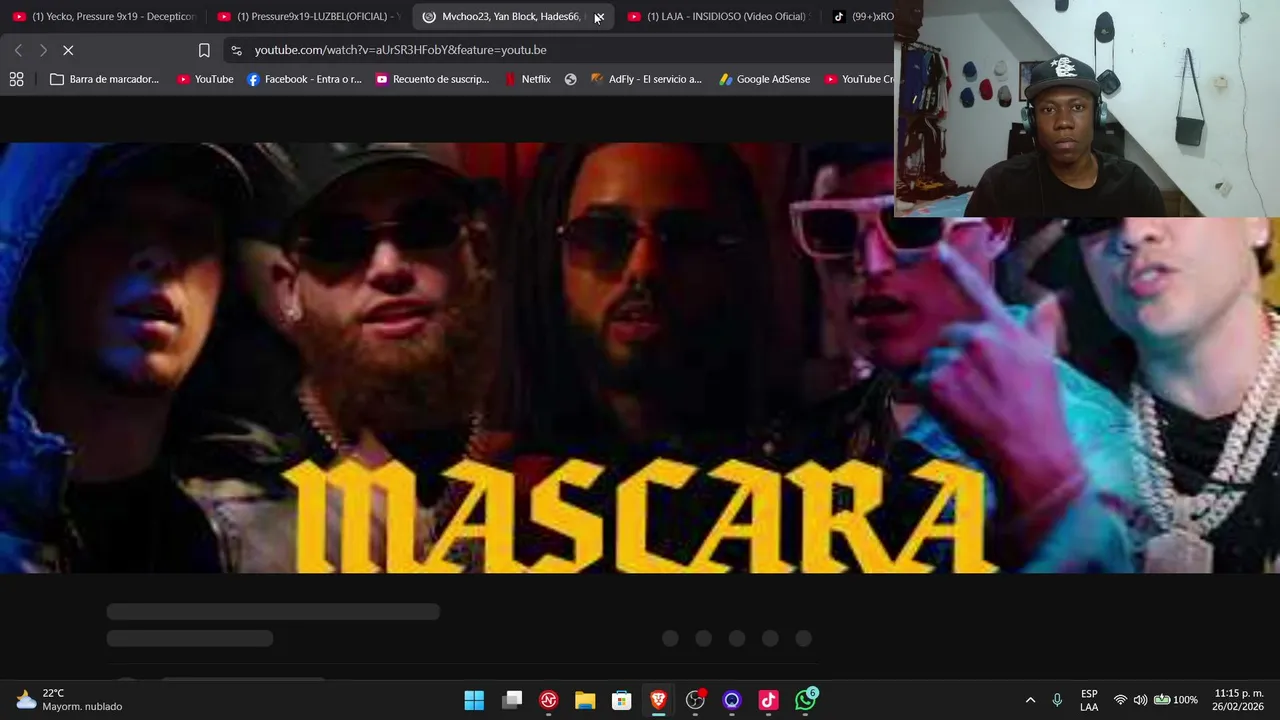Open the Windows Start menu

[x=474, y=700]
